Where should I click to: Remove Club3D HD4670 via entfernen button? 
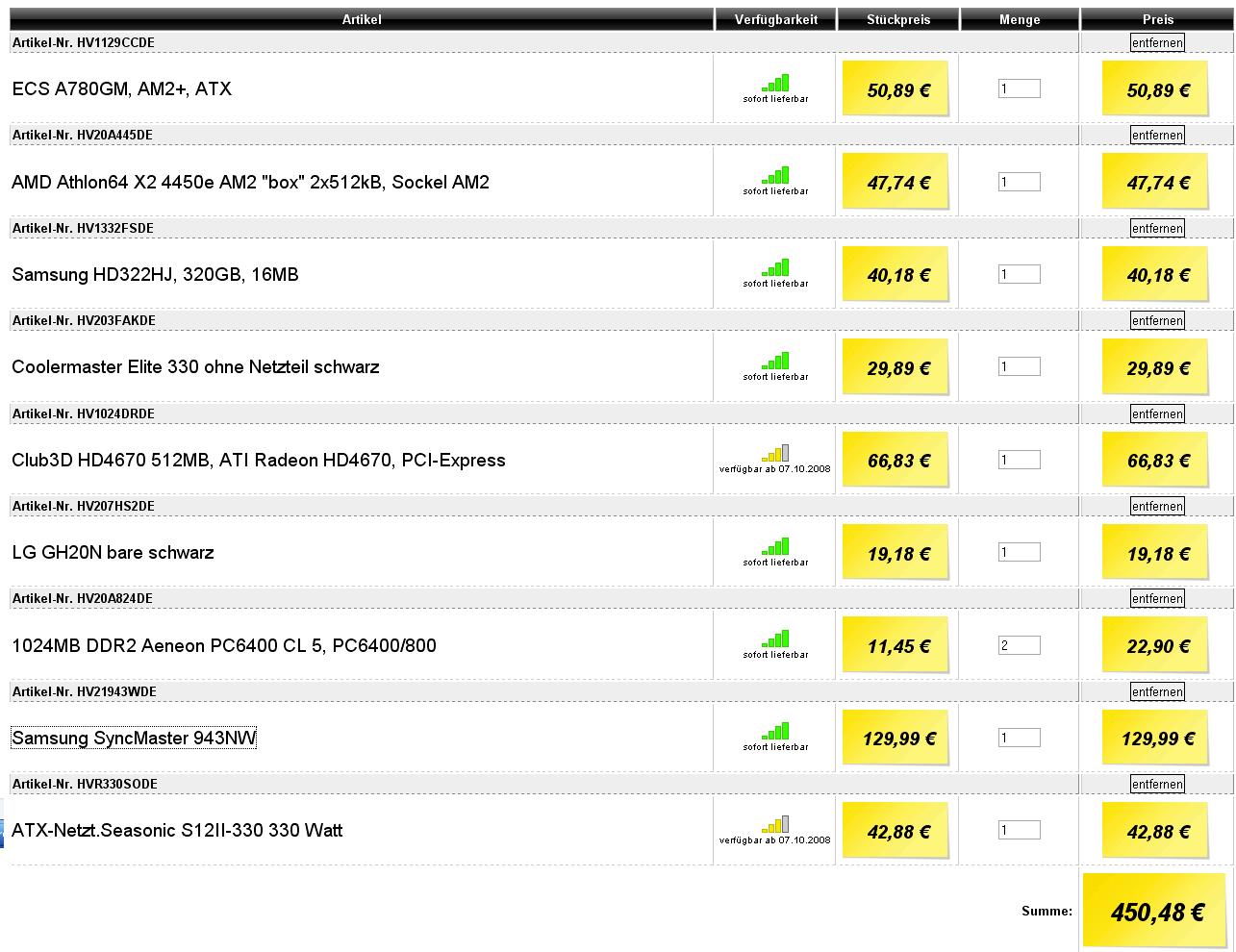(x=1157, y=413)
